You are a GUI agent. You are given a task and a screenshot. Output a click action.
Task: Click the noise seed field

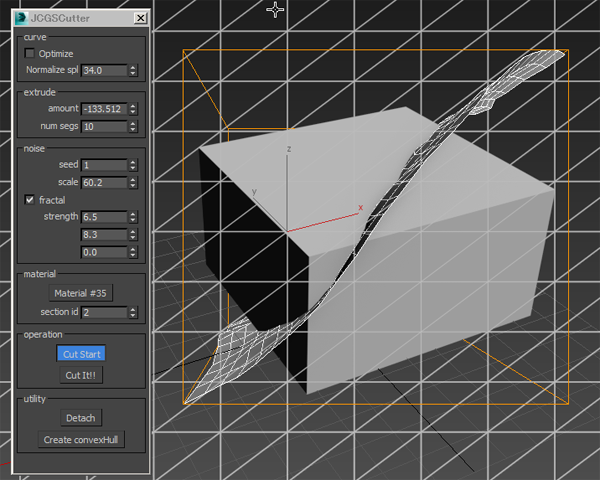pyautogui.click(x=104, y=165)
